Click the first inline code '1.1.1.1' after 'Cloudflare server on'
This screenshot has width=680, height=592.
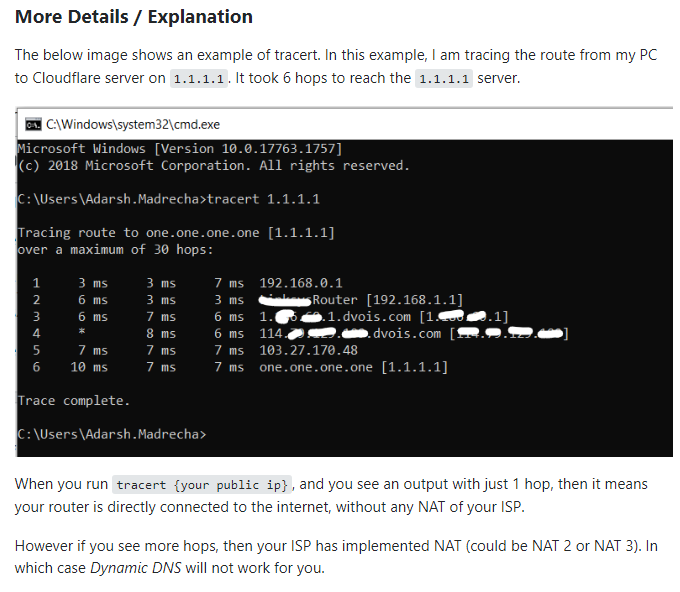(x=199, y=78)
